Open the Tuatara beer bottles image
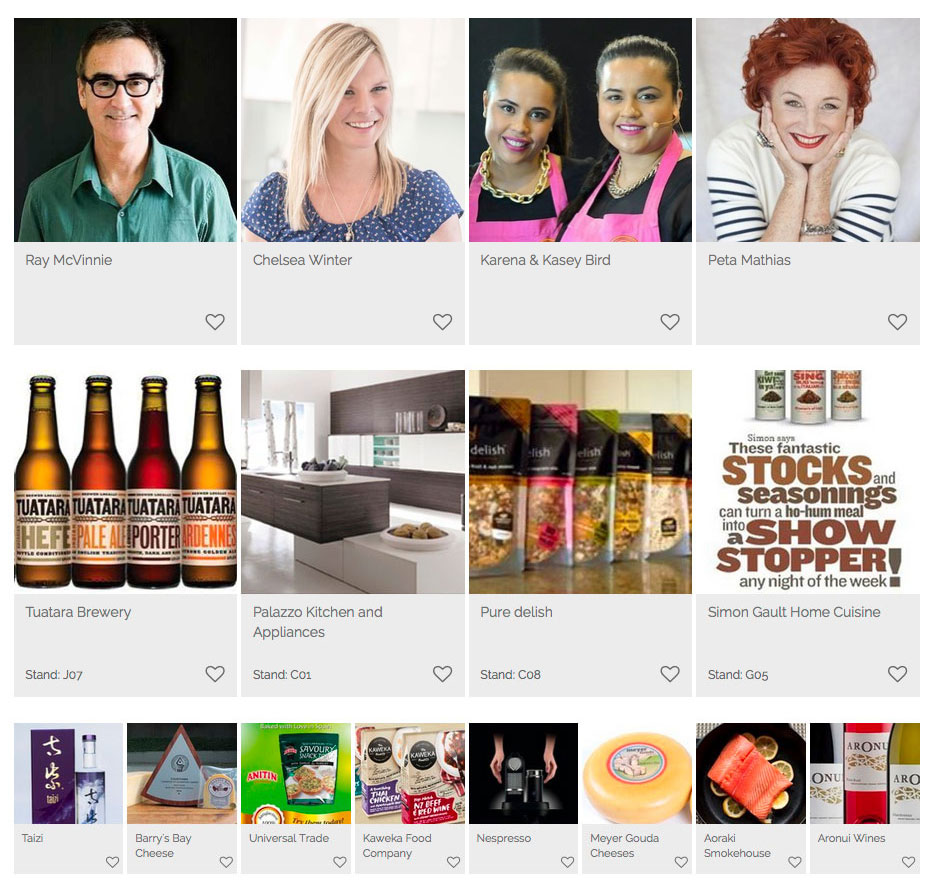Image resolution: width=936 pixels, height=889 pixels. (x=125, y=482)
